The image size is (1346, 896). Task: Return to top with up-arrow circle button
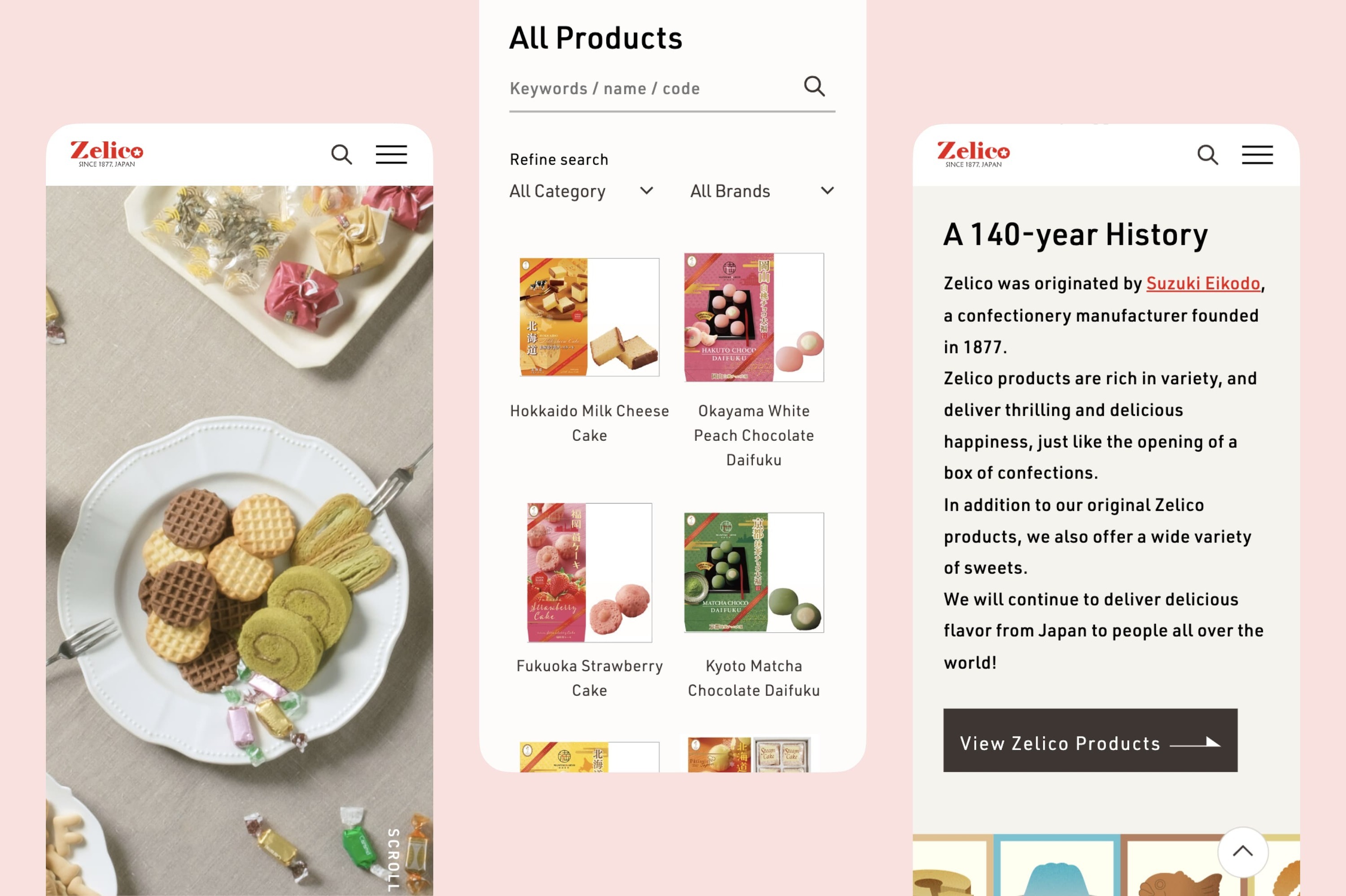coord(1242,852)
